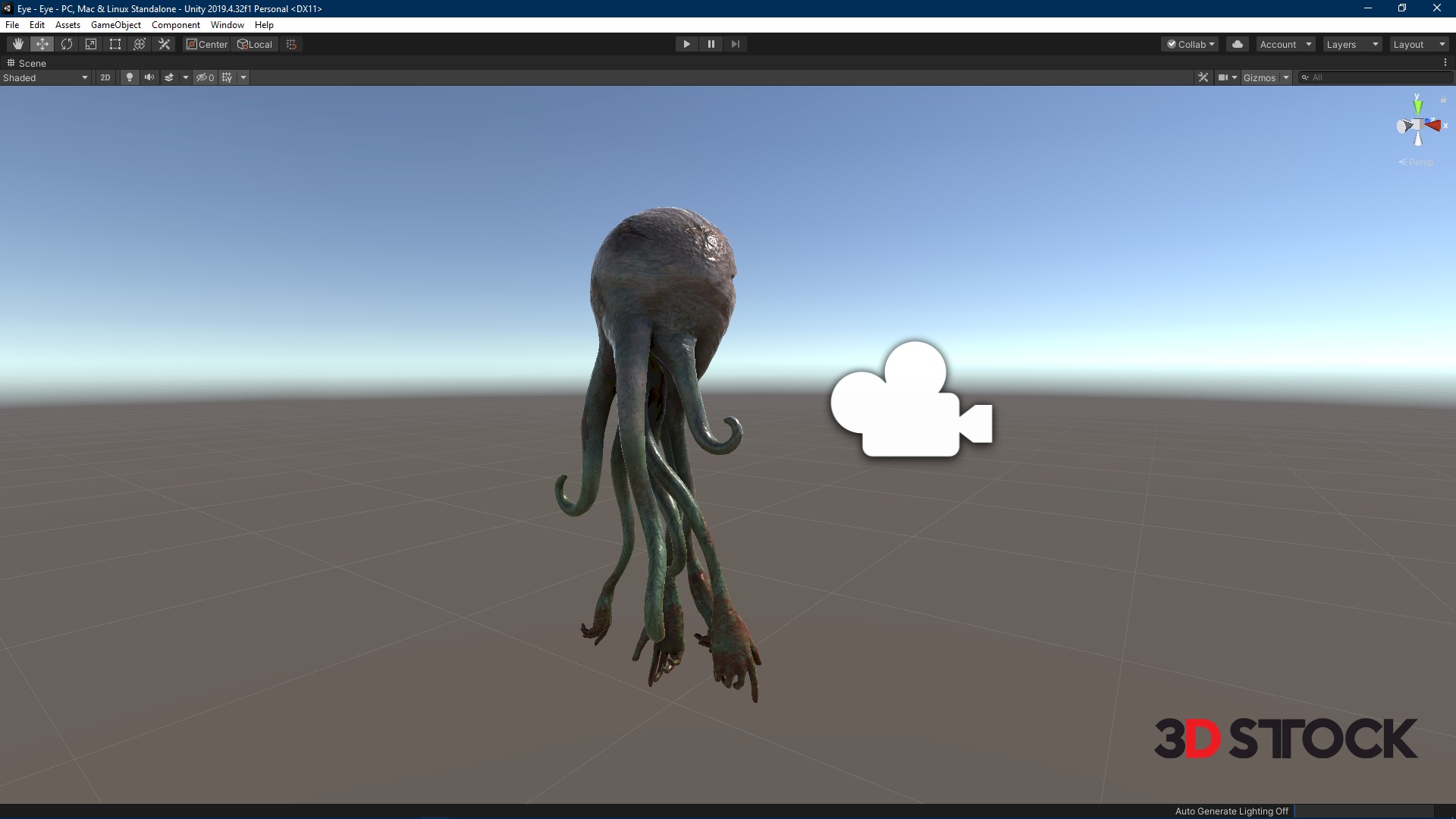Select the Hand tool
Image resolution: width=1456 pixels, height=819 pixels.
[17, 44]
